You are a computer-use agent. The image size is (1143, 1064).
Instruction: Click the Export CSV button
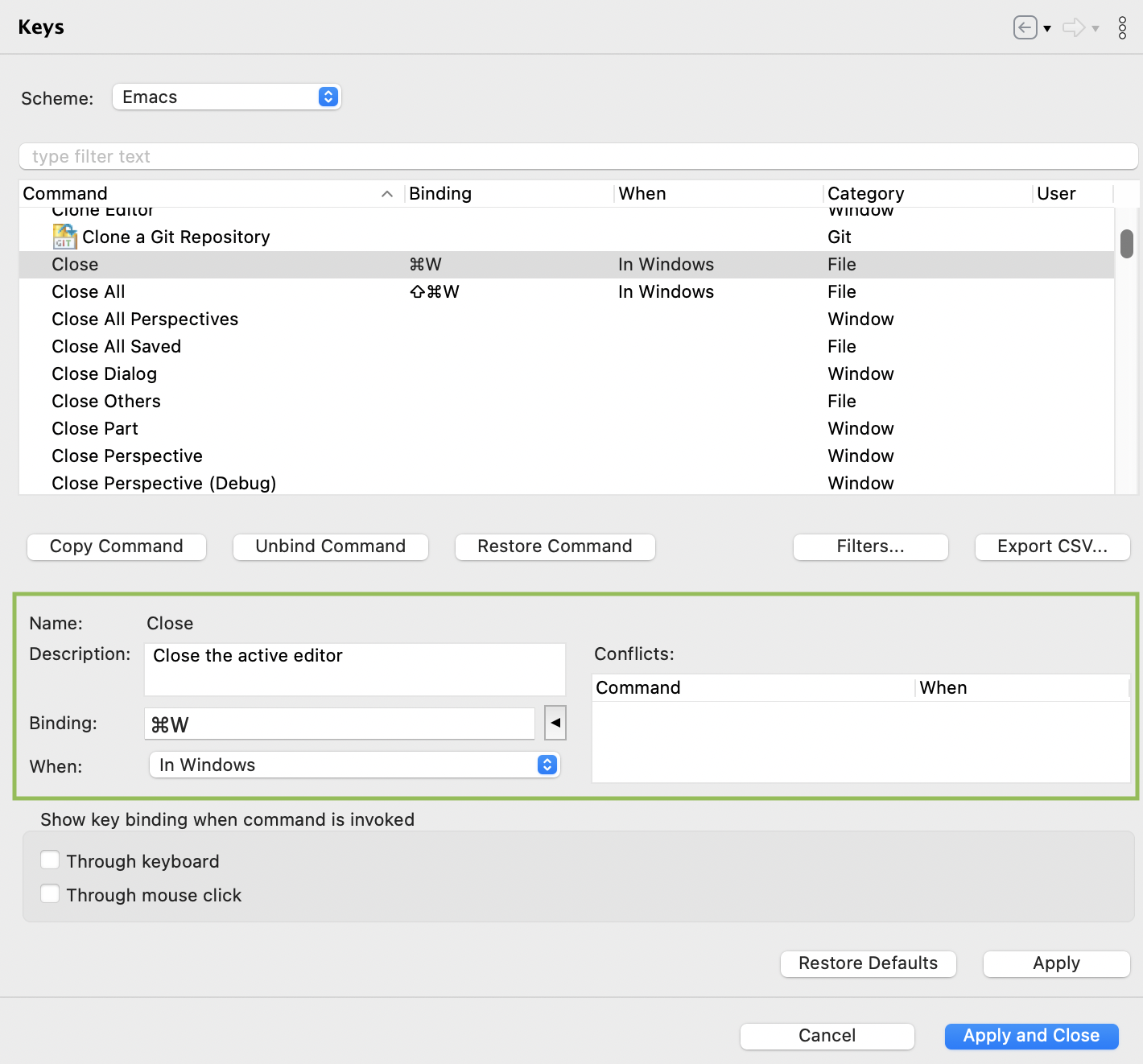[1052, 546]
